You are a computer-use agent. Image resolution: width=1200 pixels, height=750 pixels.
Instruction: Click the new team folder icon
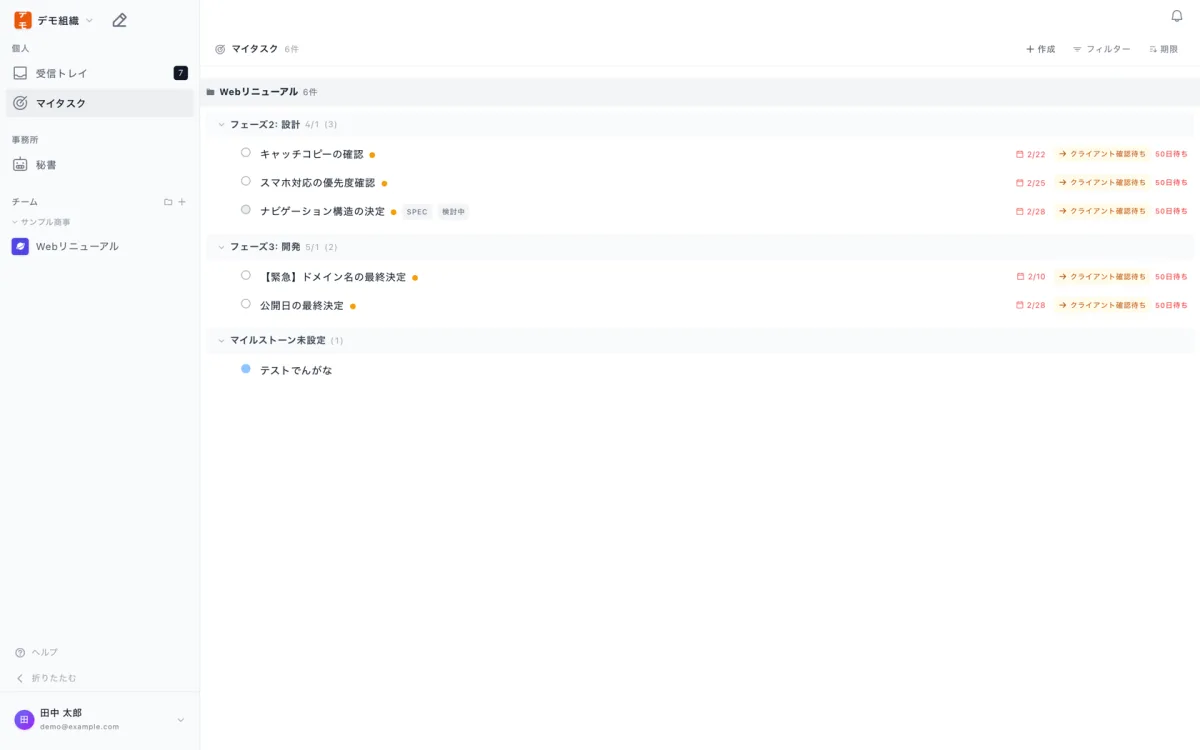click(x=168, y=202)
